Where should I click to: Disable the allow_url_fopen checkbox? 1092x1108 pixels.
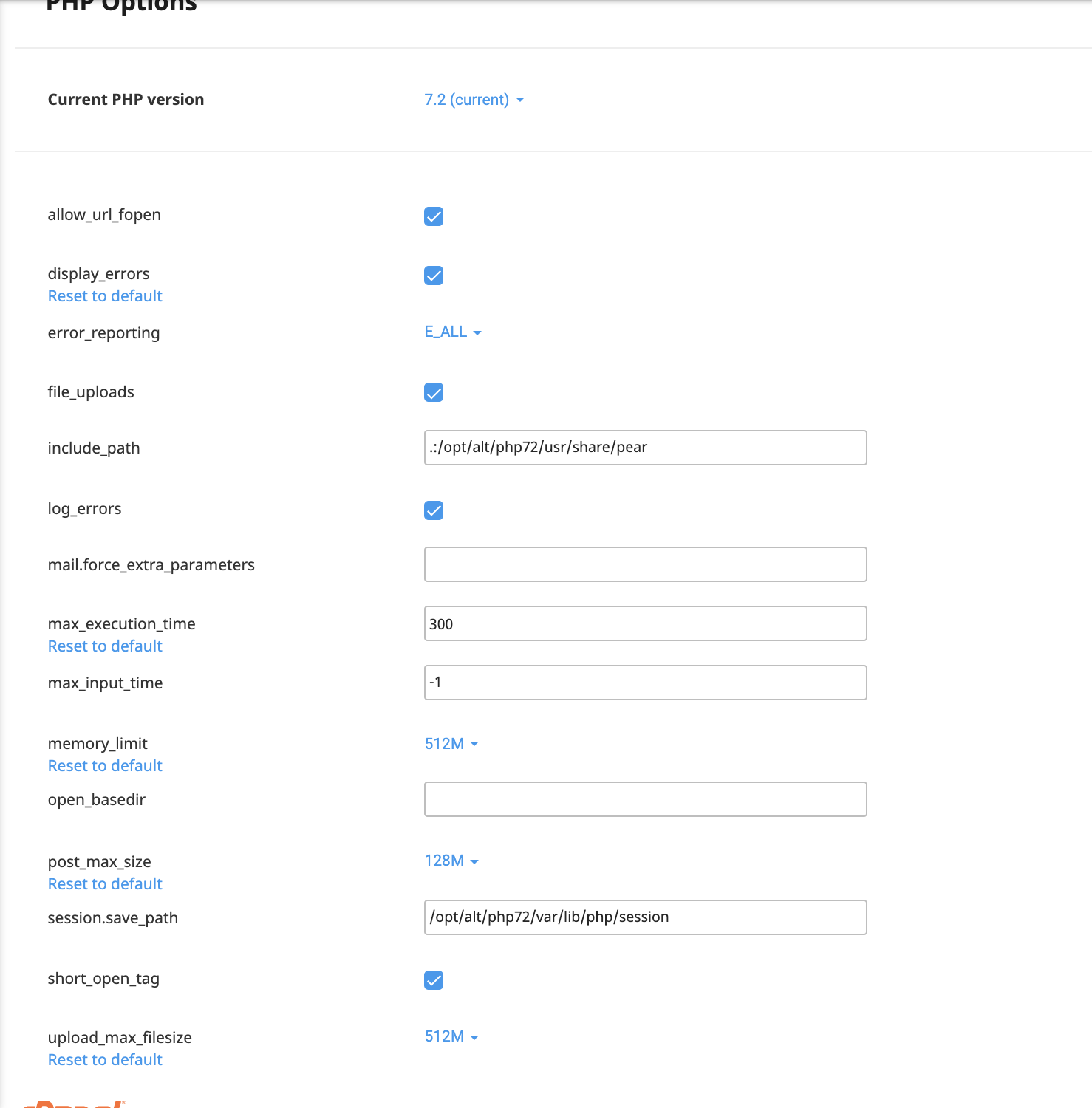(434, 216)
